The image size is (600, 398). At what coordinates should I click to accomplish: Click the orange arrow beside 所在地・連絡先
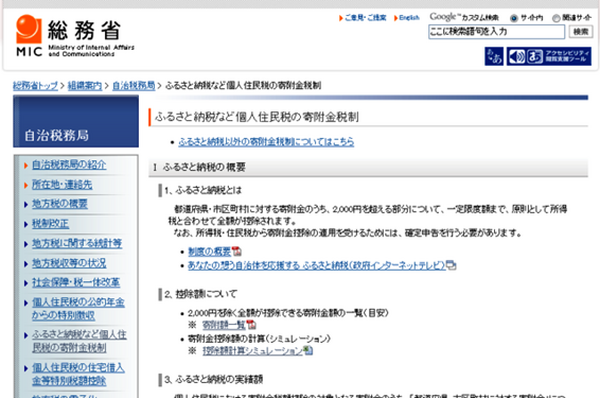tap(26, 185)
